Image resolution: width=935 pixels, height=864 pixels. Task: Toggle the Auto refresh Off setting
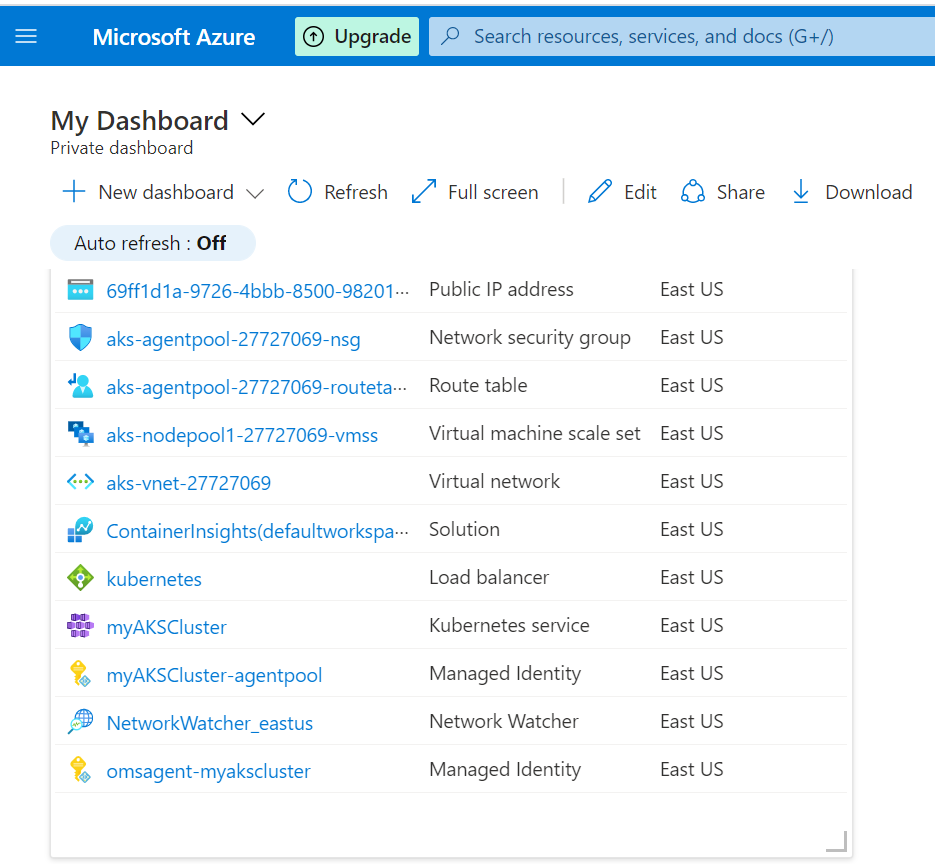click(x=152, y=243)
